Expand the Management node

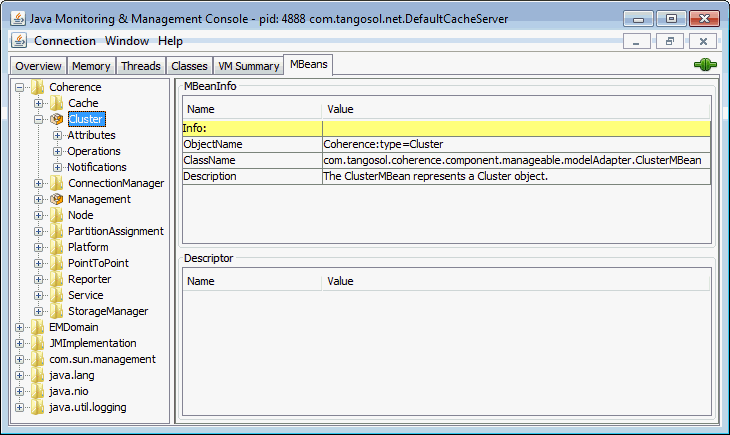(38, 199)
